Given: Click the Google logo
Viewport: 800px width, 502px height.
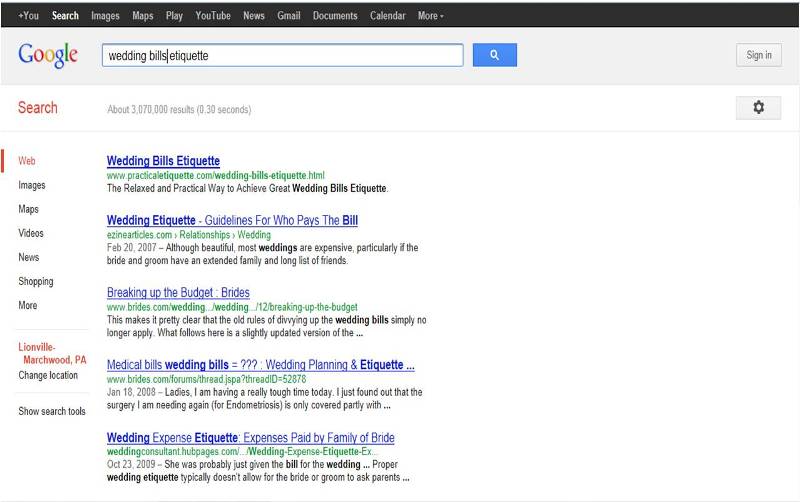Looking at the screenshot, I should click(x=48, y=56).
